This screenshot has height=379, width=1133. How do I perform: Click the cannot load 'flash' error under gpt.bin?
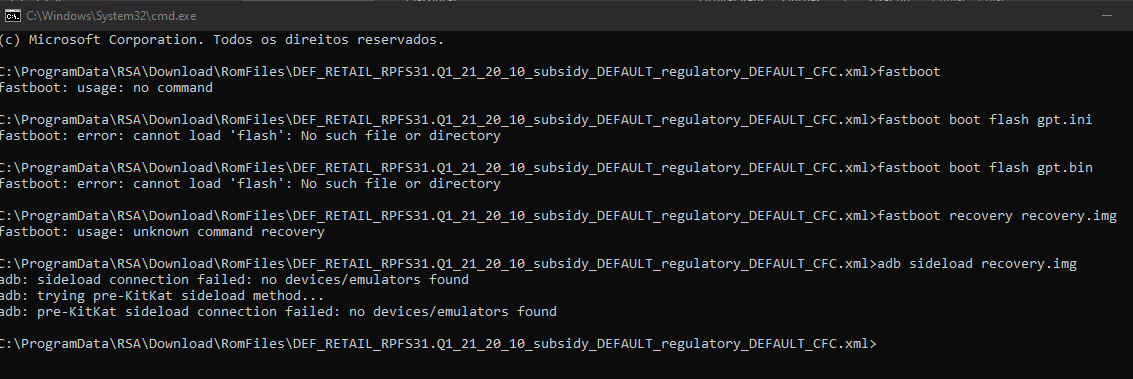pyautogui.click(x=250, y=183)
